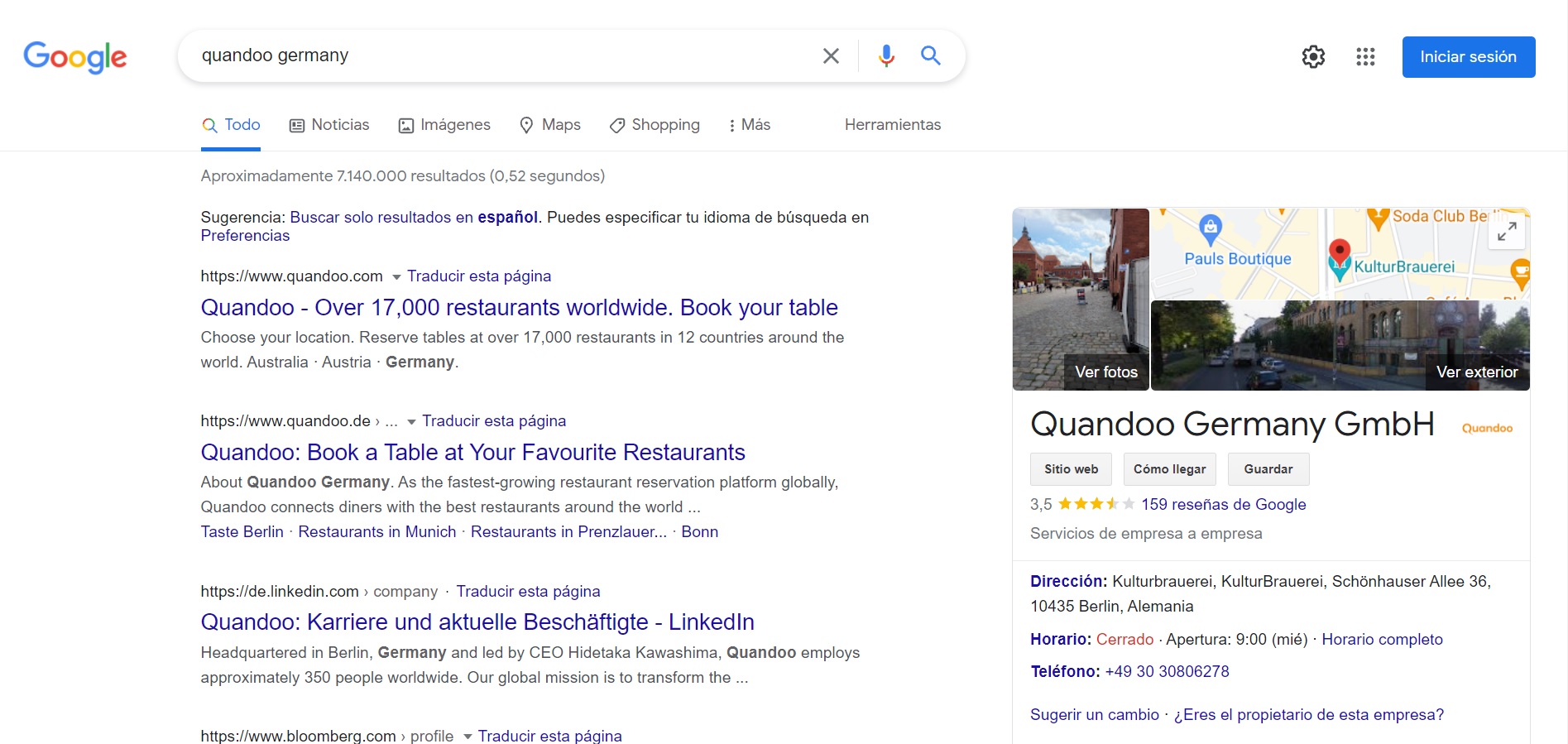1568x744 pixels.
Task: Click the star rating icons
Action: click(1096, 504)
